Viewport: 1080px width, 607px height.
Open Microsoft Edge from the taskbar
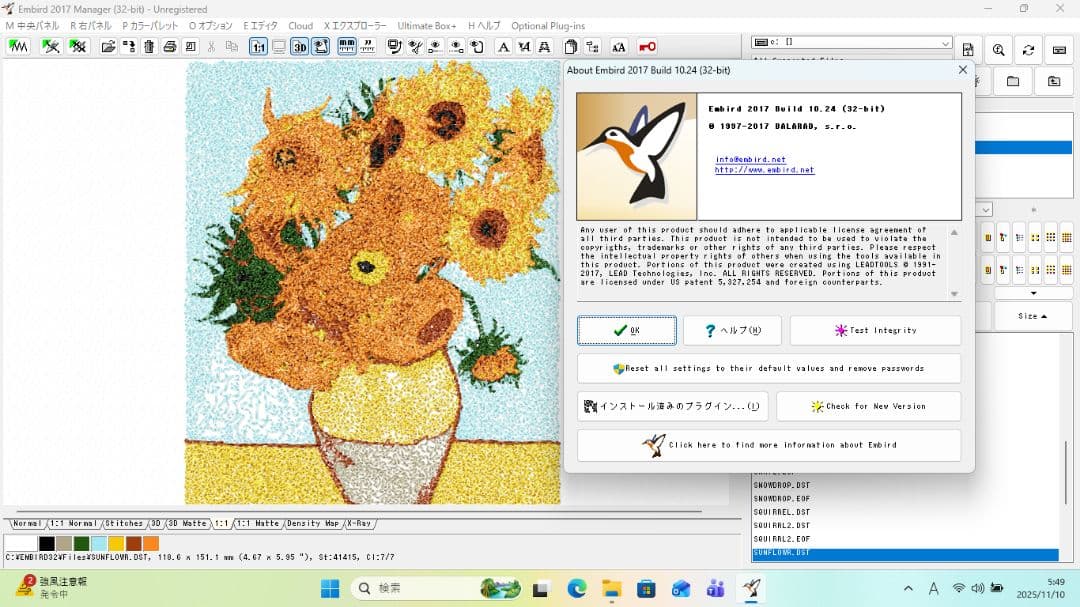(x=577, y=588)
